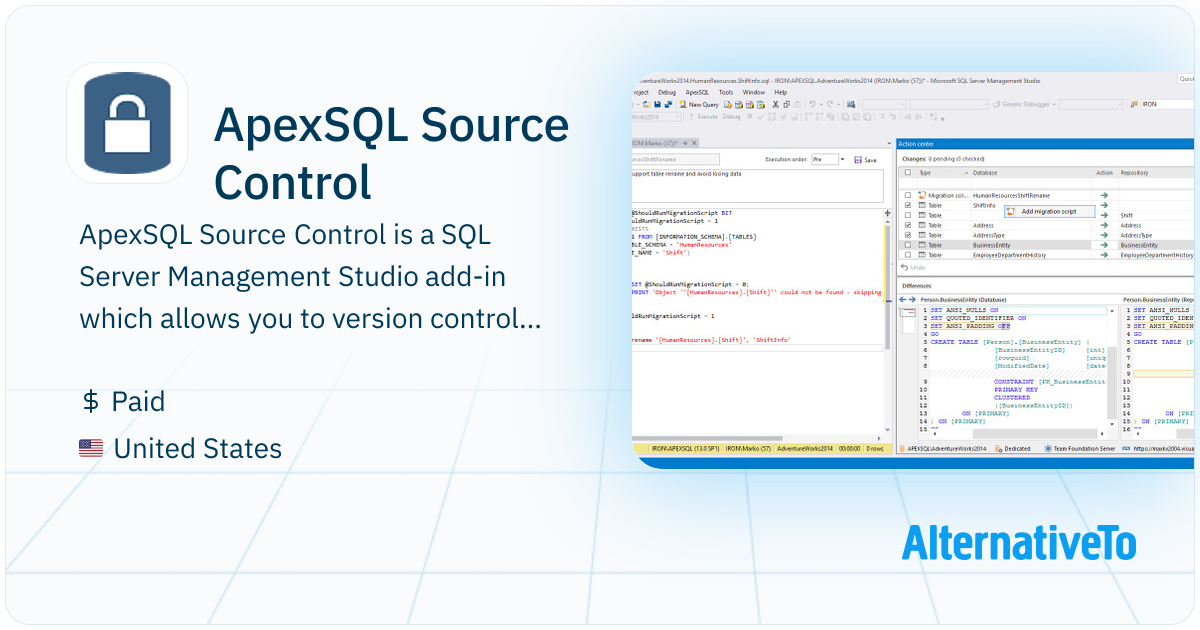
Task: Click the split editor plus icon
Action: pyautogui.click(x=888, y=213)
